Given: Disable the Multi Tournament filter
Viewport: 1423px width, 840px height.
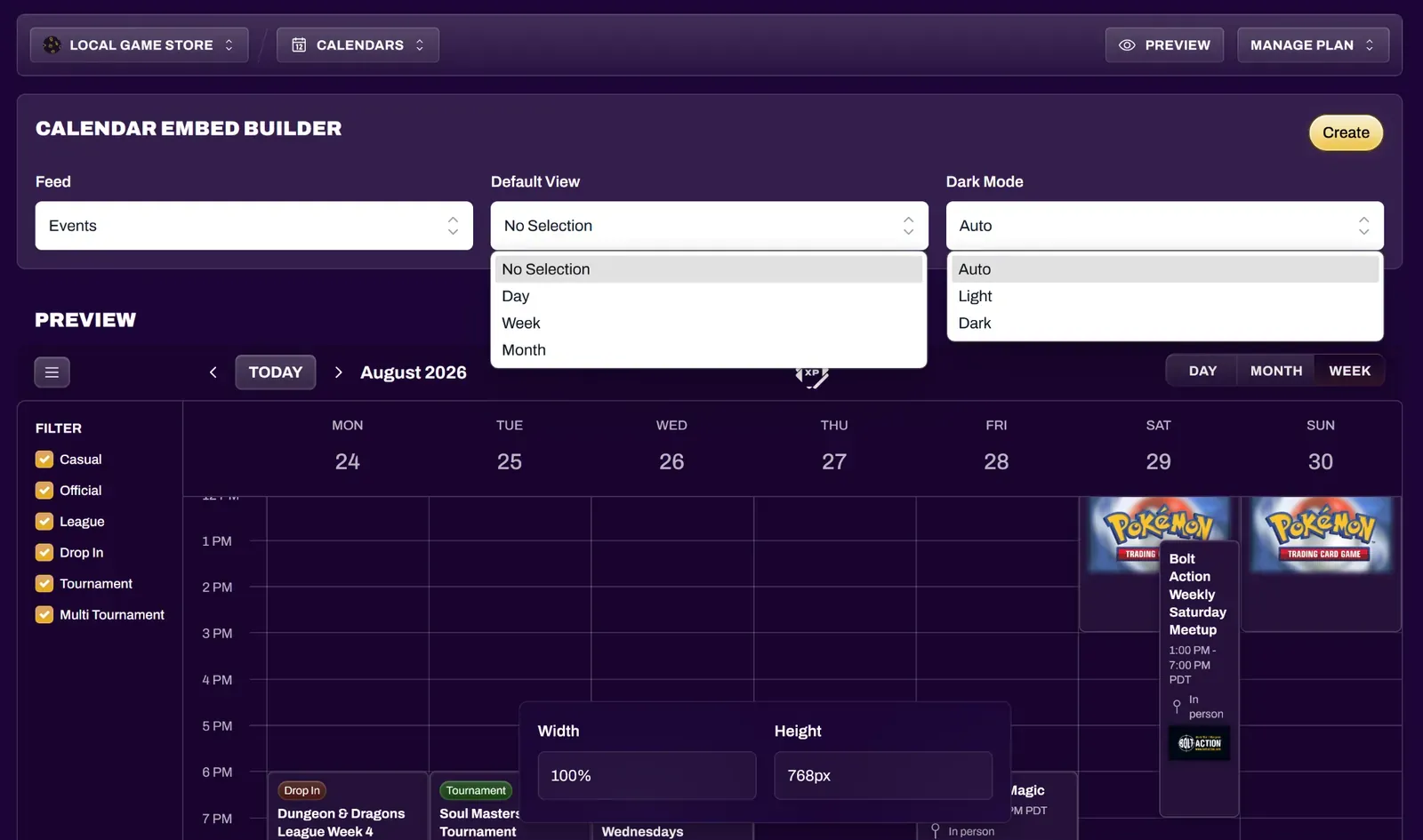Looking at the screenshot, I should [44, 615].
